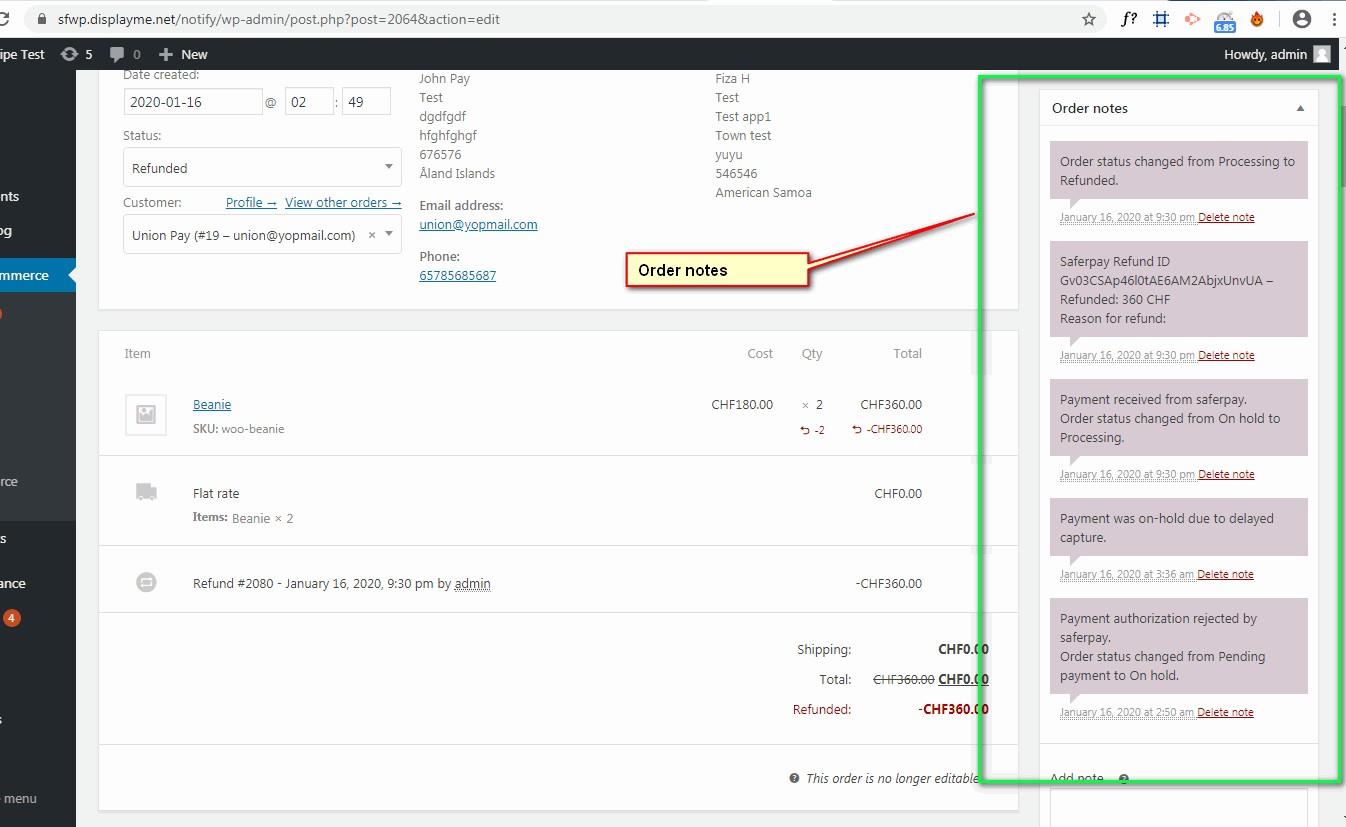Click the help icon next to Add note

tap(1123, 779)
